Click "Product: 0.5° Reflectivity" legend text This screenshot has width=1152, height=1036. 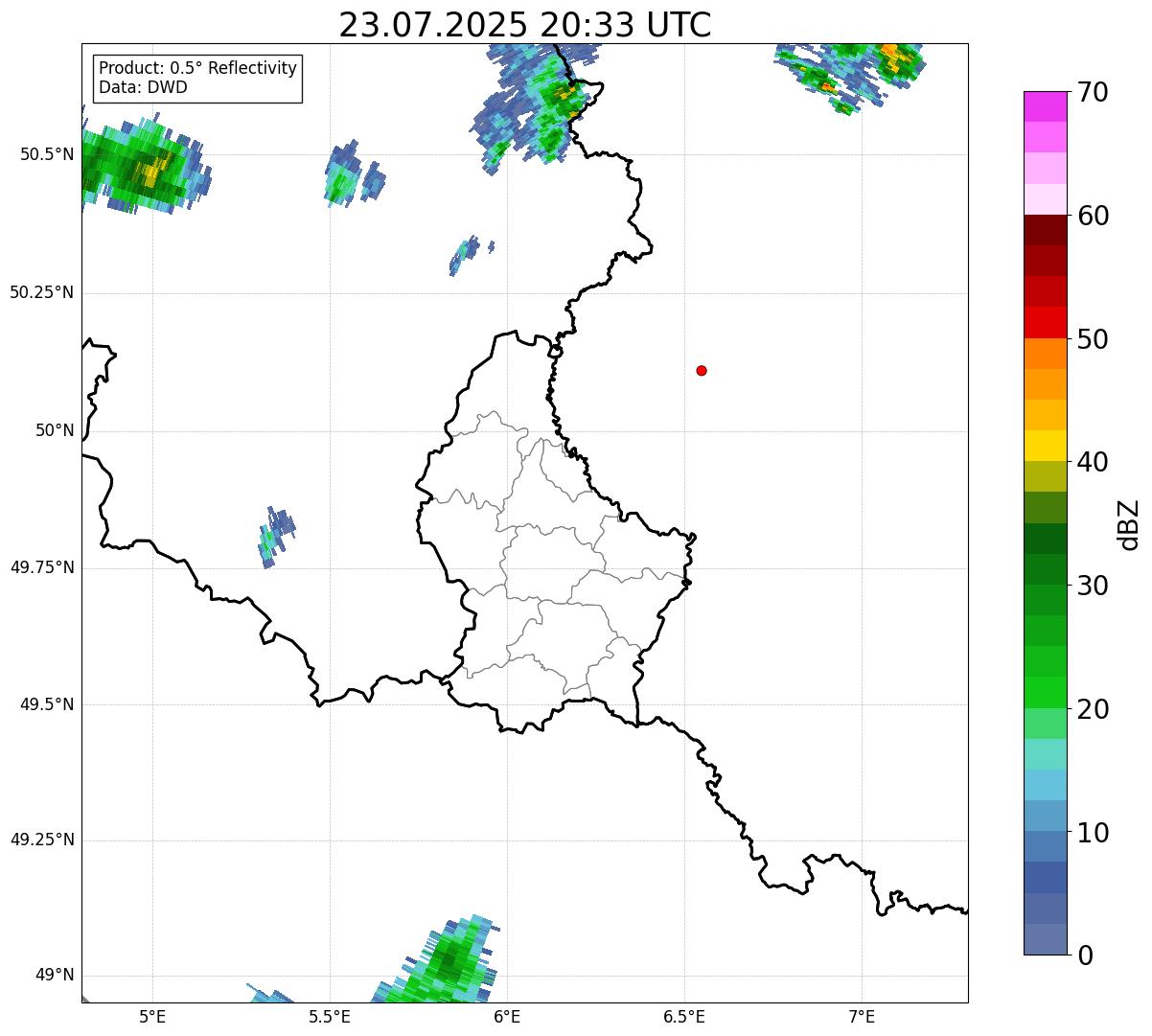197,69
